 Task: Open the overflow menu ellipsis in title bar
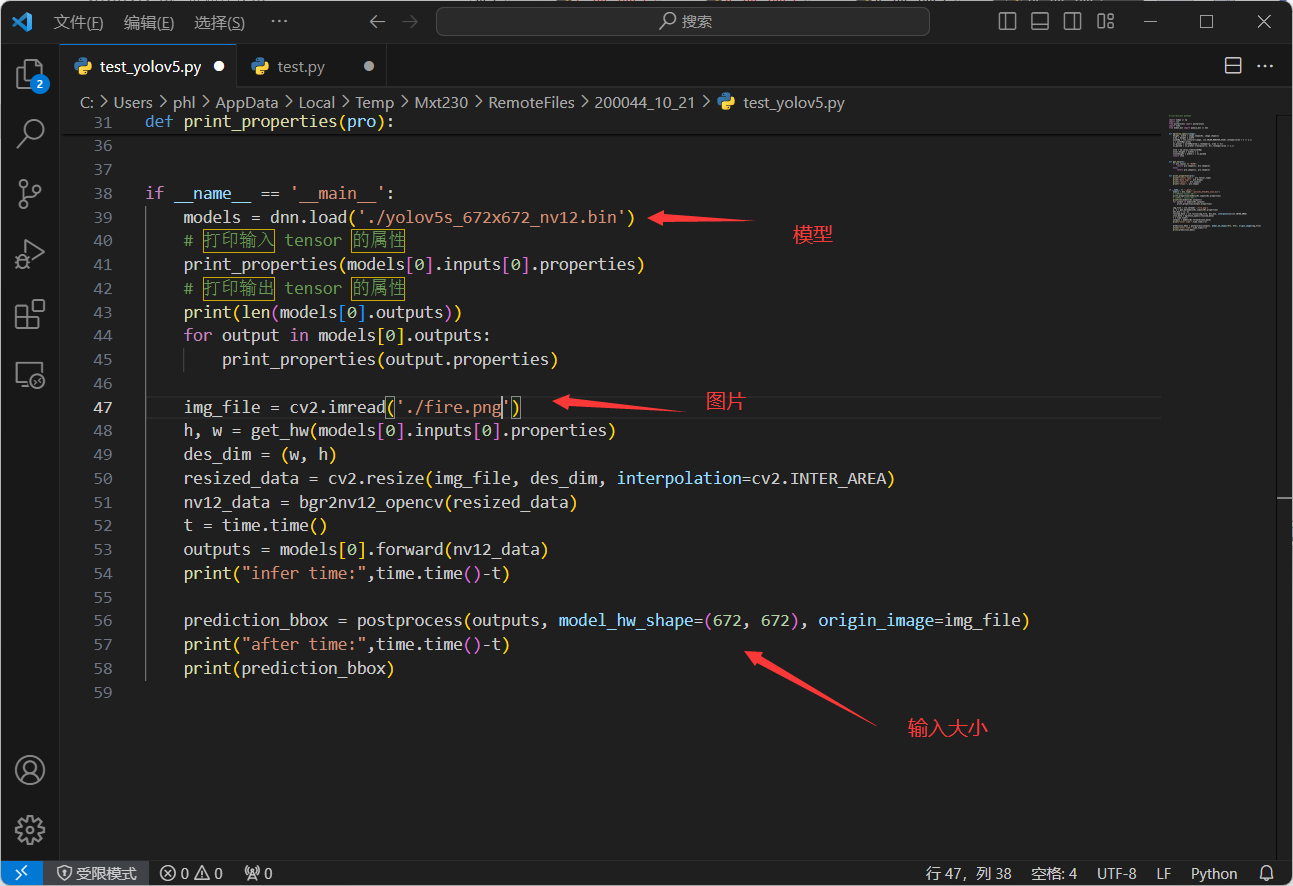[279, 21]
